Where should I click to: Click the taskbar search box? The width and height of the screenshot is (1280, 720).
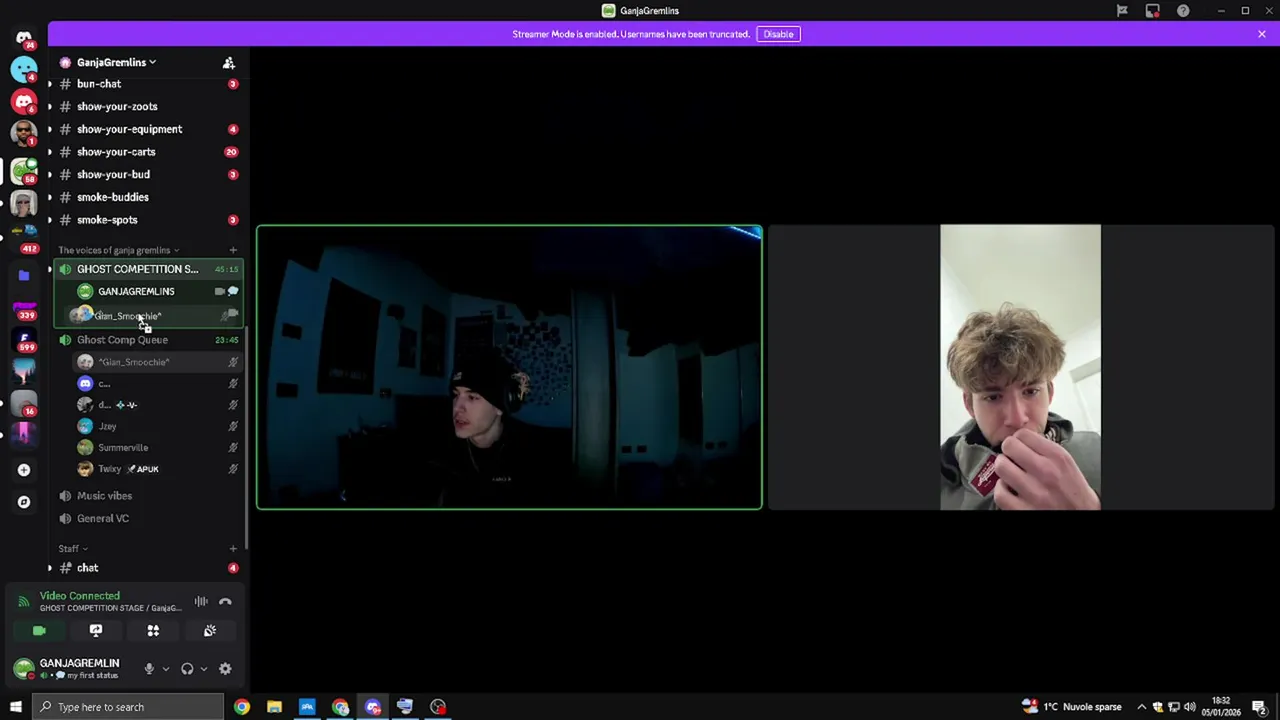click(127, 707)
